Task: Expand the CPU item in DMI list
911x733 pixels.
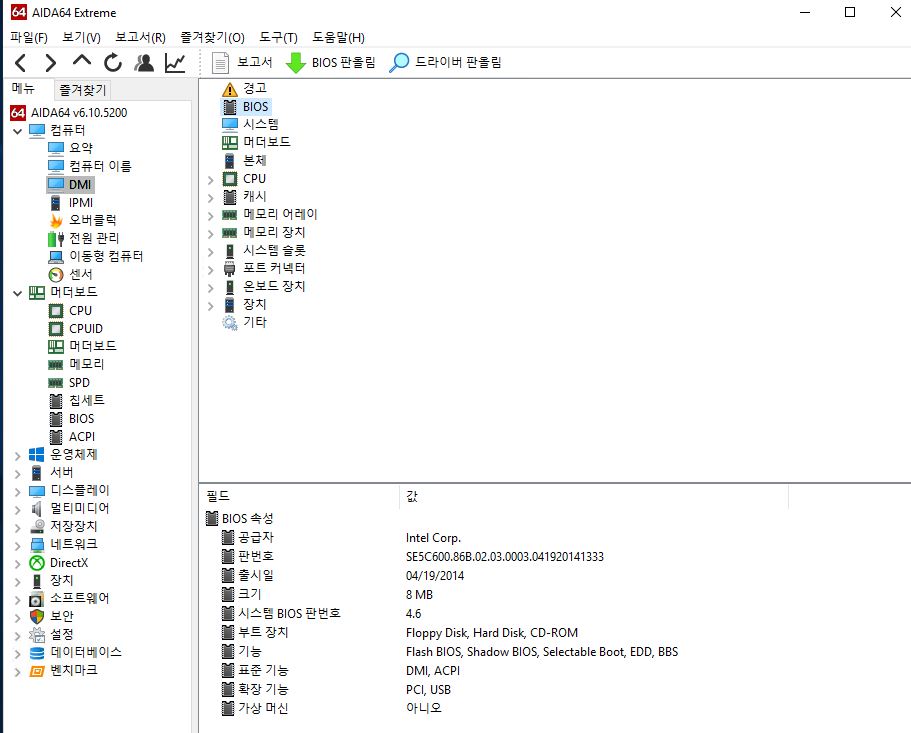Action: point(211,179)
